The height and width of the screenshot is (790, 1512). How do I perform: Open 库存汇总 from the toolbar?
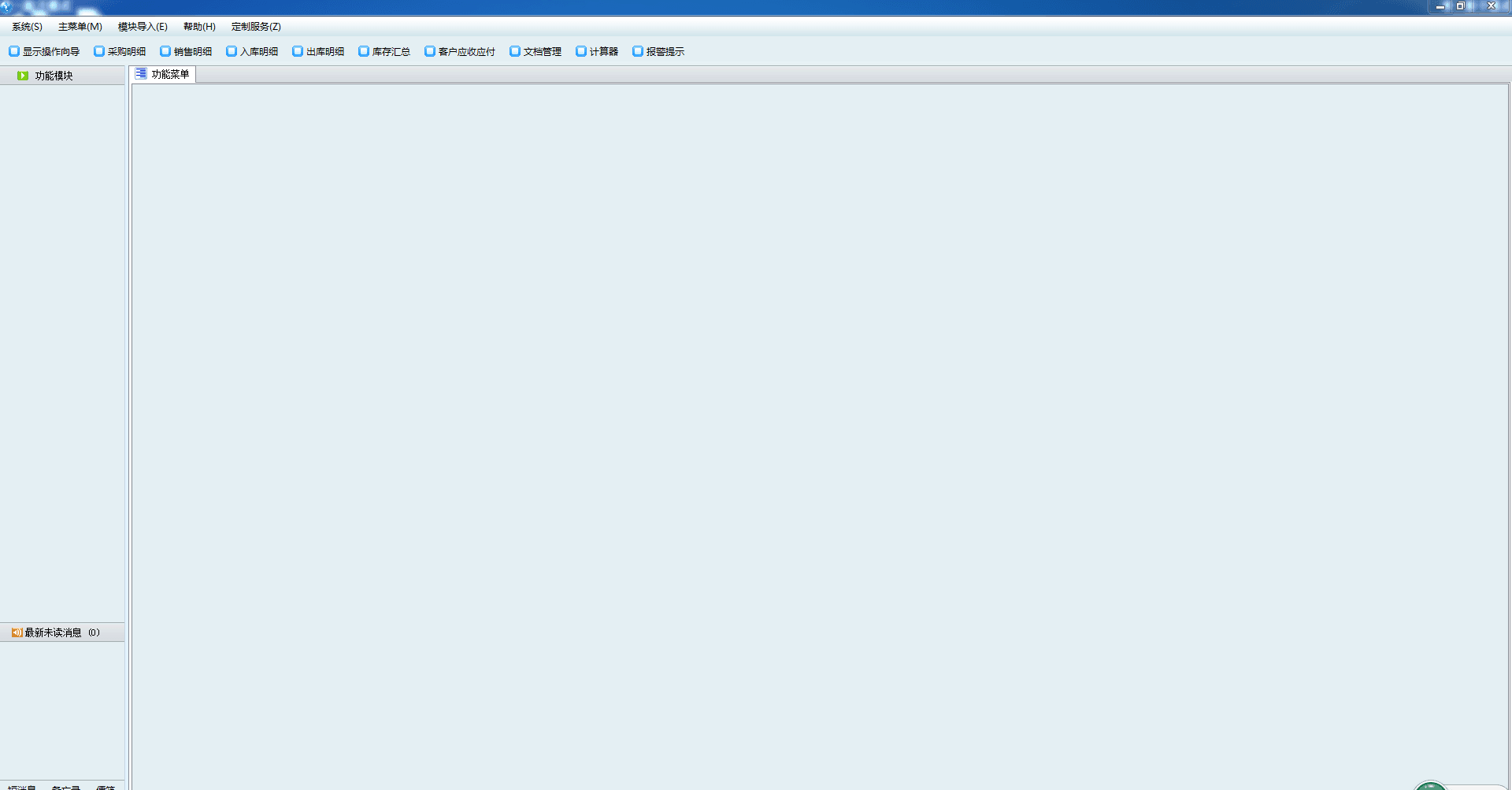point(384,52)
